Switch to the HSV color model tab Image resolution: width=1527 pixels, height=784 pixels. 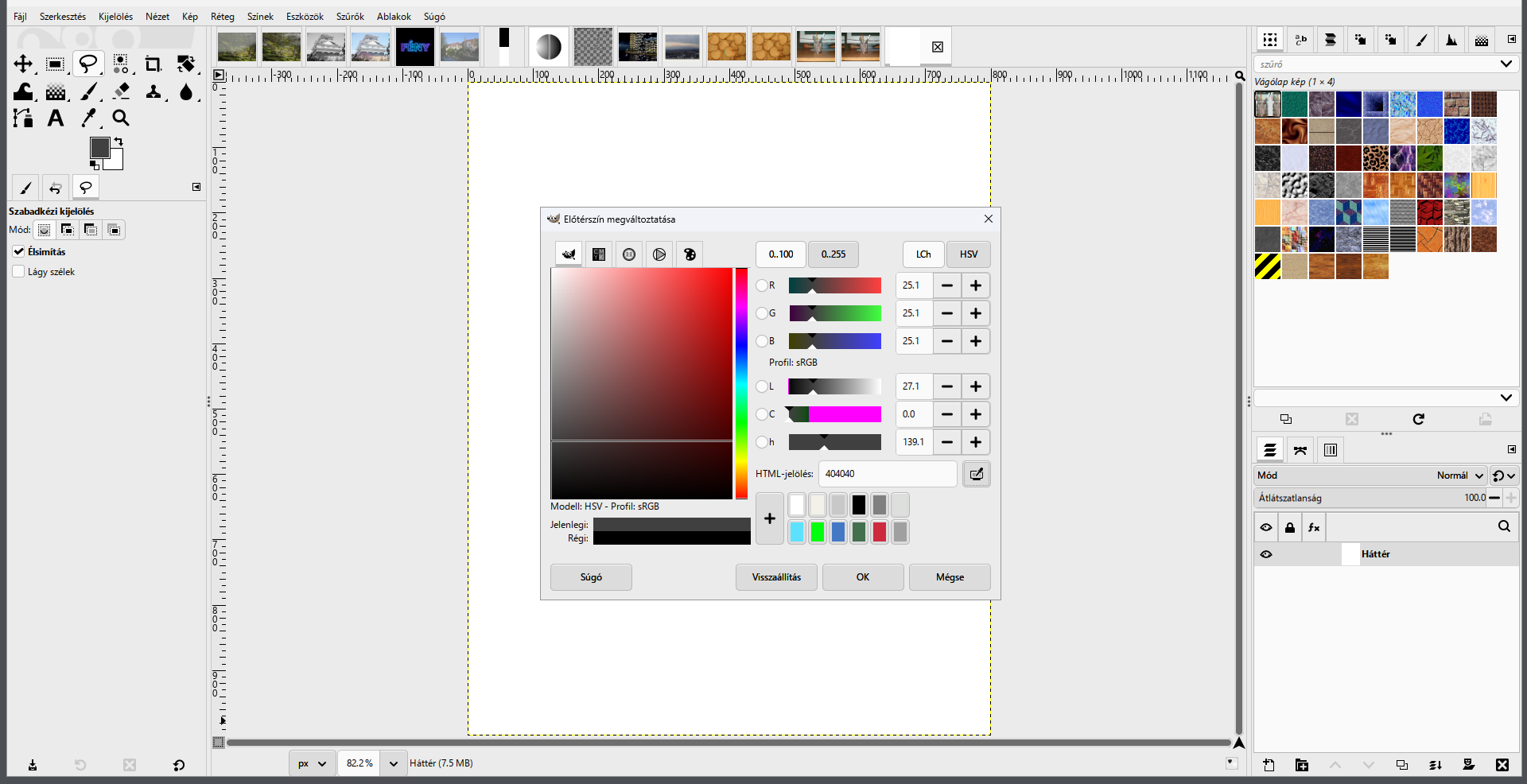[x=969, y=254]
